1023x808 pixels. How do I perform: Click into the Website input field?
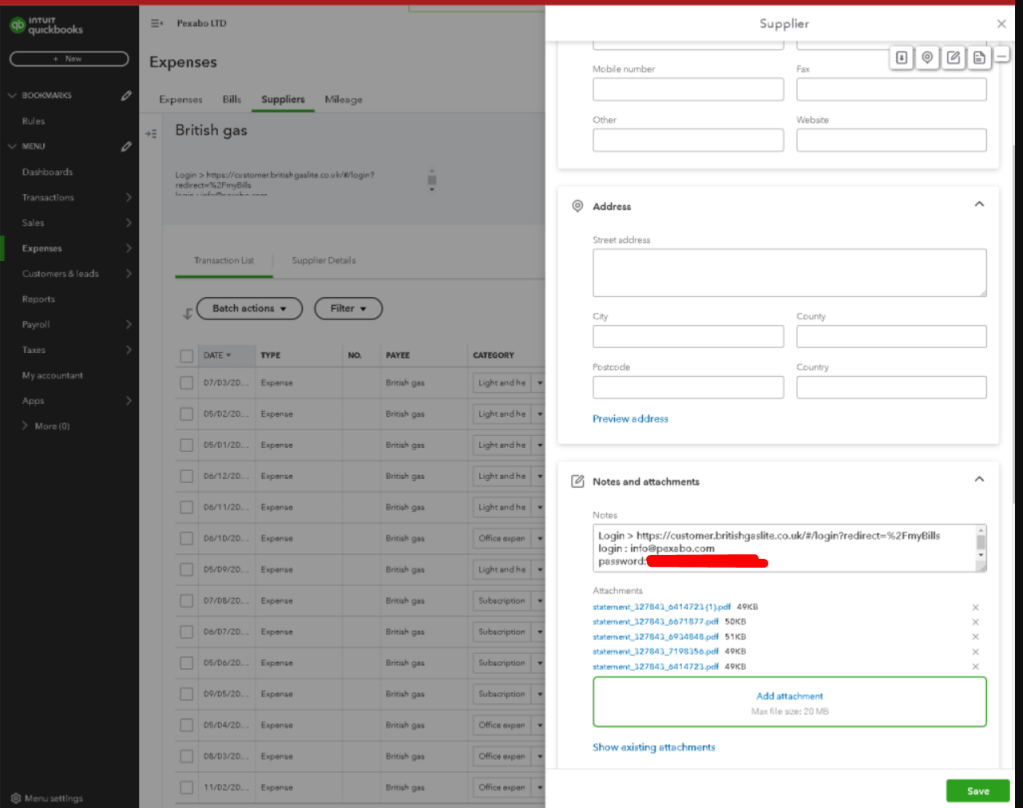point(891,140)
